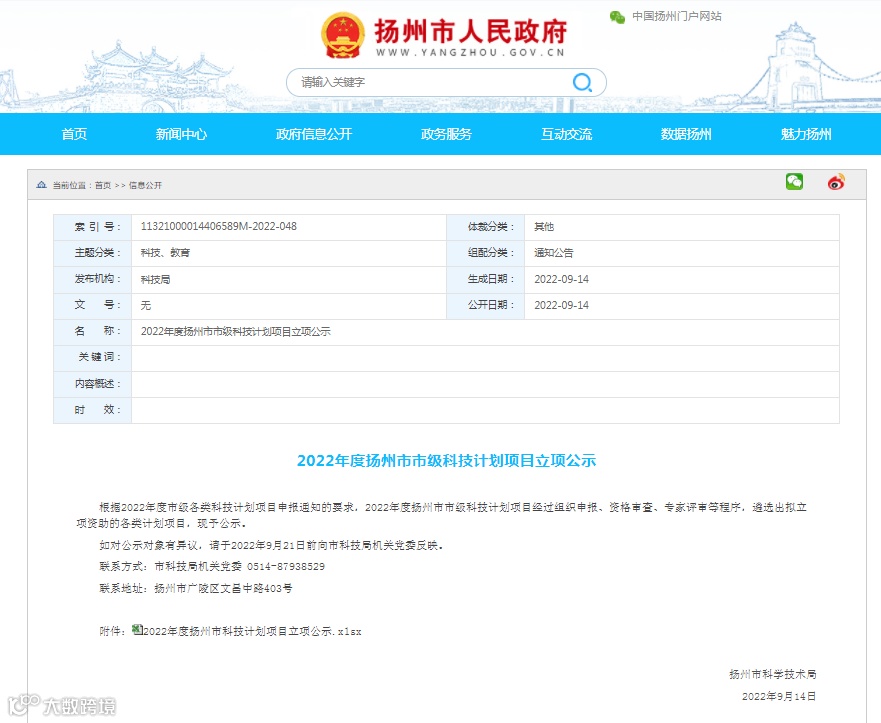
Task: Click the 时效 label cell
Action: pyautogui.click(x=93, y=410)
